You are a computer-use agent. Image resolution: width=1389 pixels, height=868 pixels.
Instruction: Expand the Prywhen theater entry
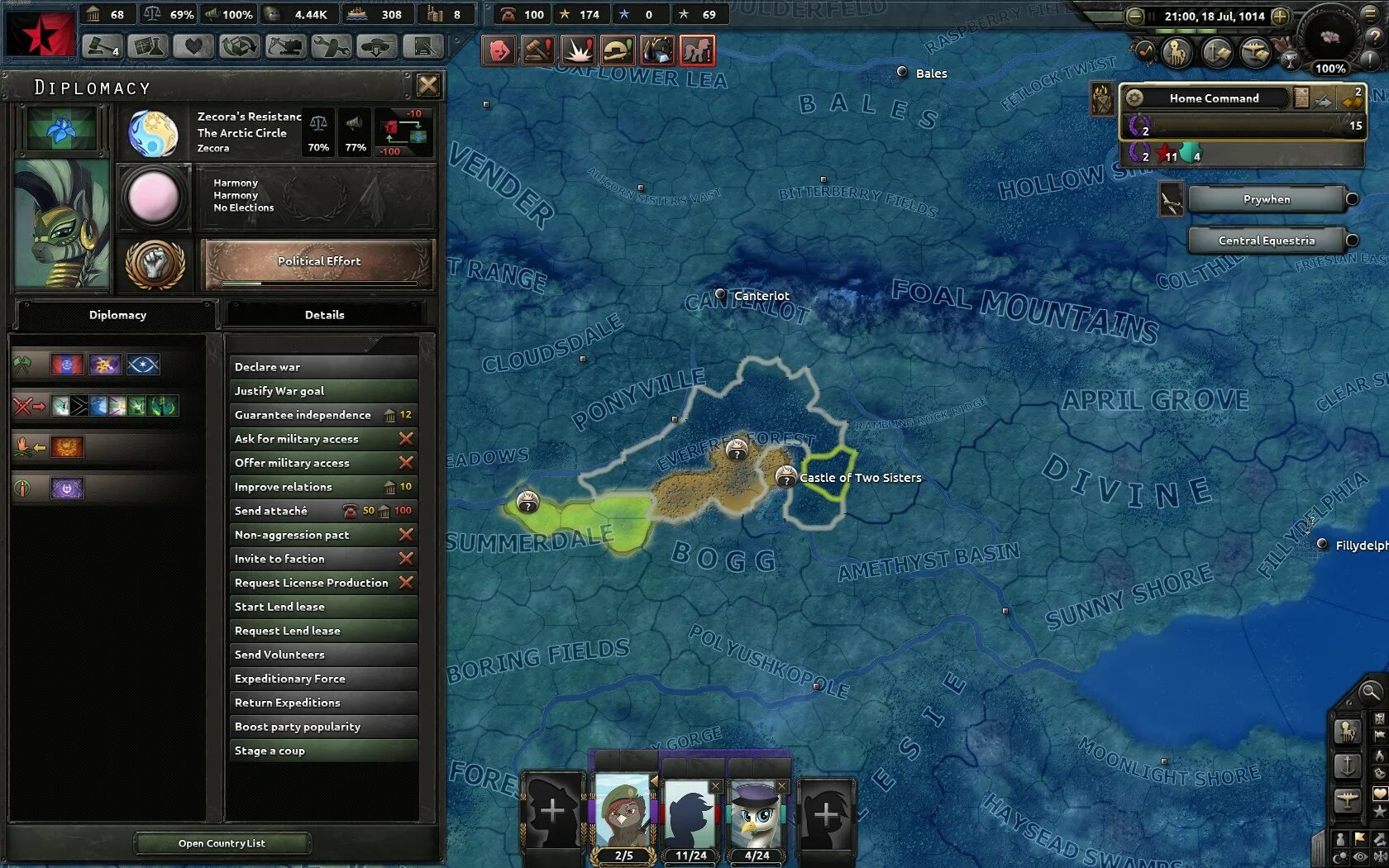[1267, 198]
